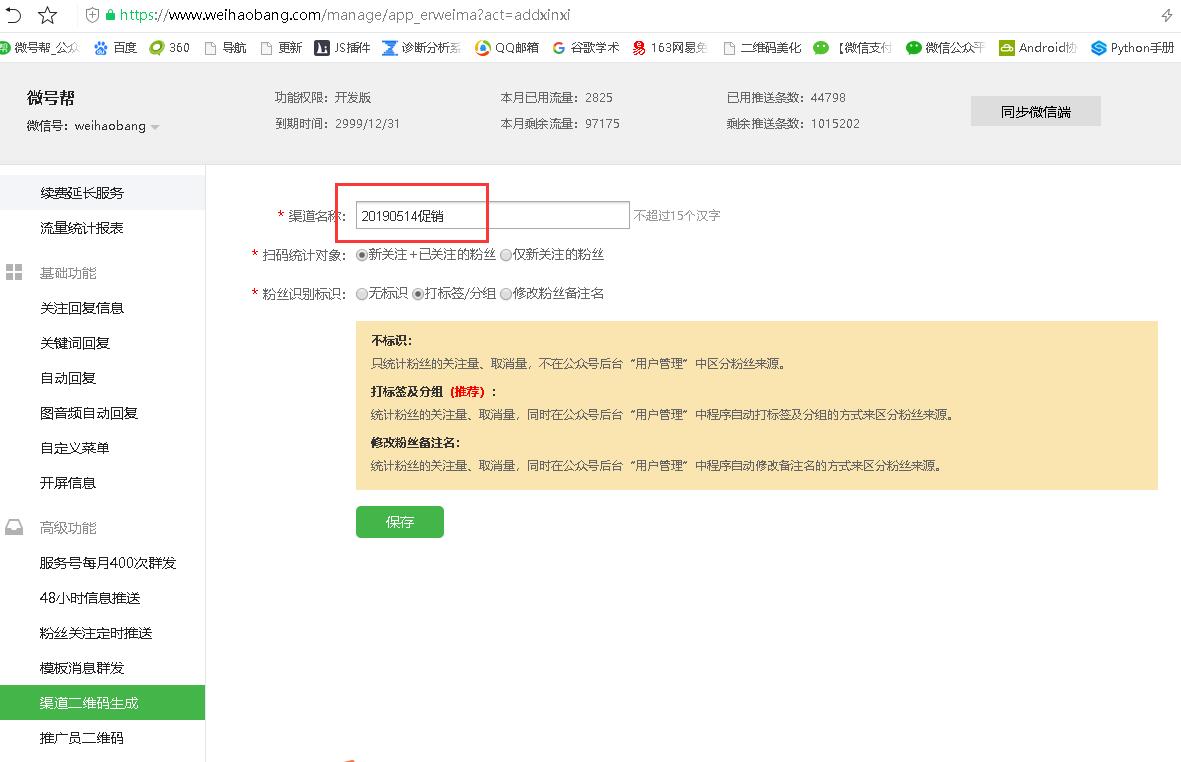Screen dimensions: 1181x762
Task: Open the QQ邮箱 bookmark
Action: pos(507,47)
